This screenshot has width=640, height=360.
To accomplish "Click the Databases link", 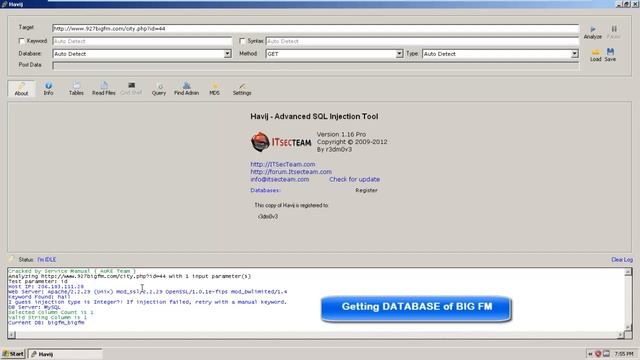I will coord(265,190).
